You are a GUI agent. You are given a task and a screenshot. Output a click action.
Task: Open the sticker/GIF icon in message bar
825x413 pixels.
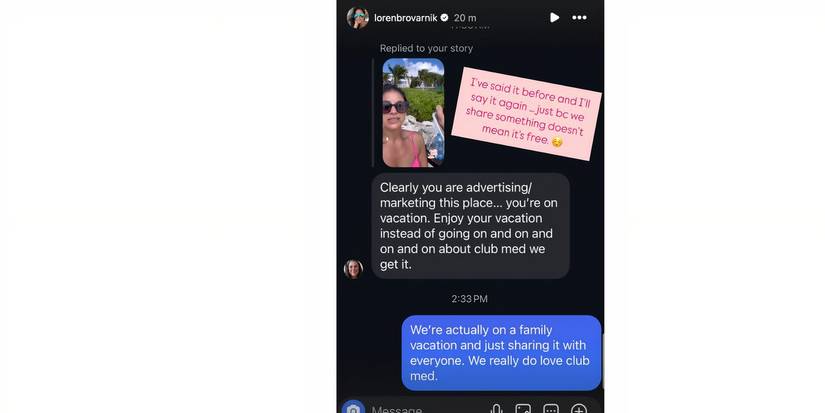pos(551,409)
